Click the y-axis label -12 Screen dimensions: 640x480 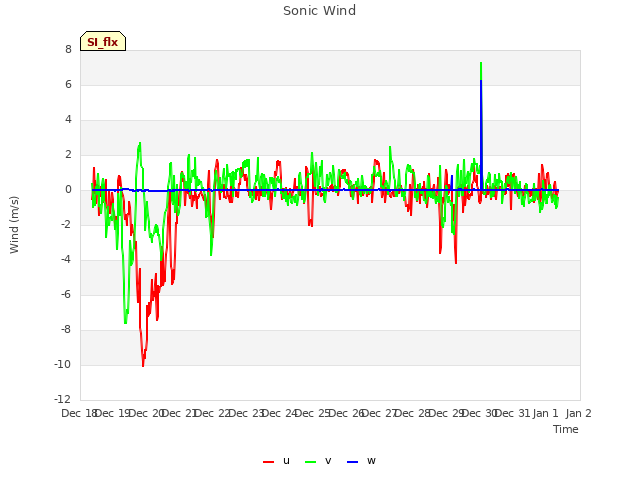point(62,399)
